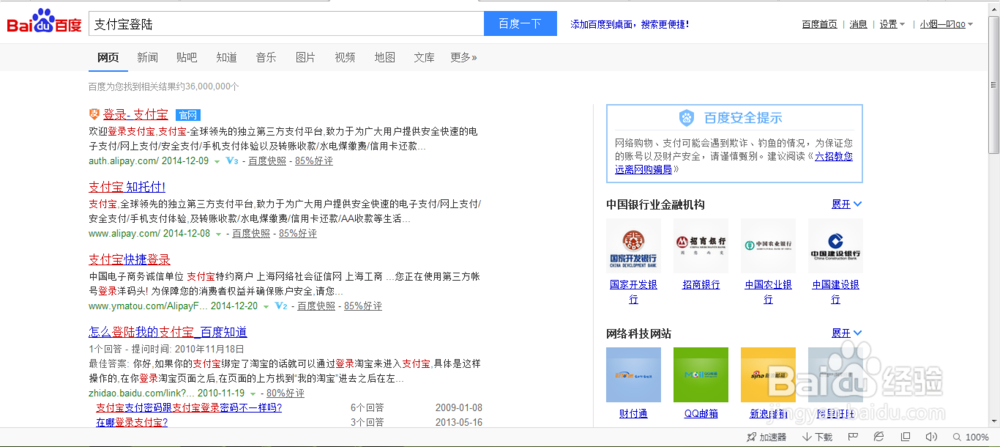Click the Baidu logo
1000x447 pixels.
click(44, 22)
